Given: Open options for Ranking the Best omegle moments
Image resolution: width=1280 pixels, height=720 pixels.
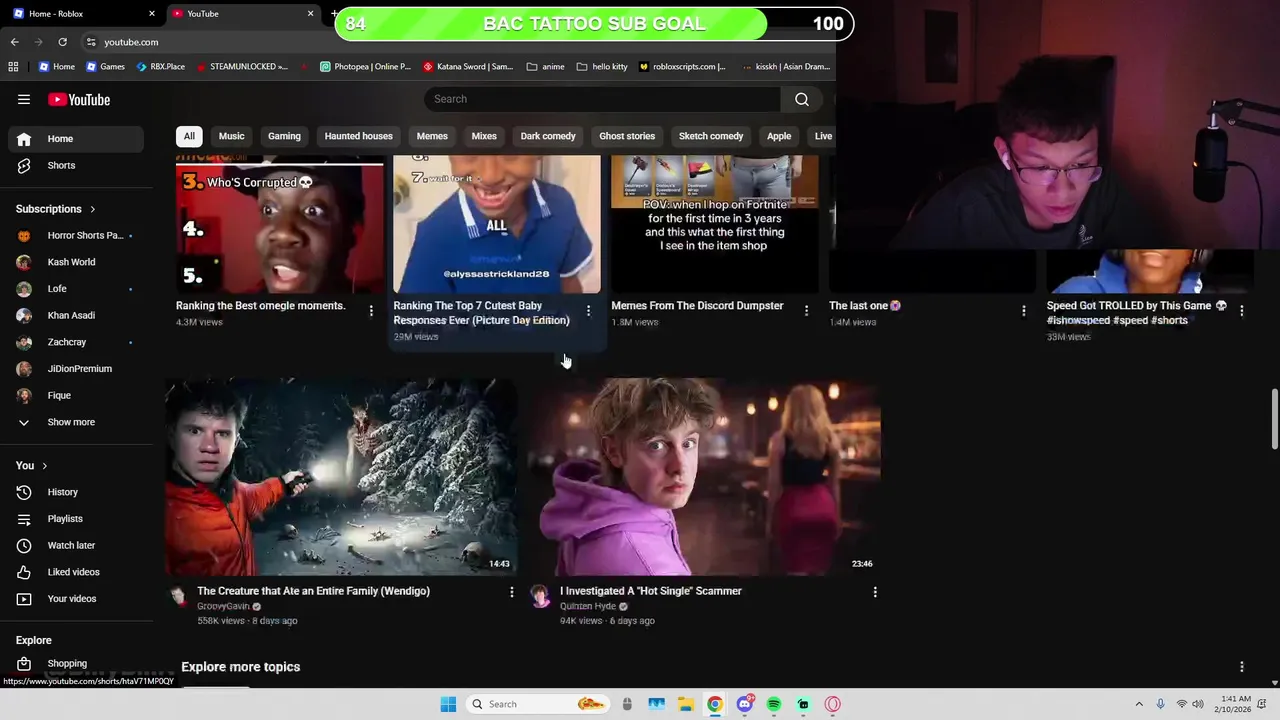Looking at the screenshot, I should point(371,311).
